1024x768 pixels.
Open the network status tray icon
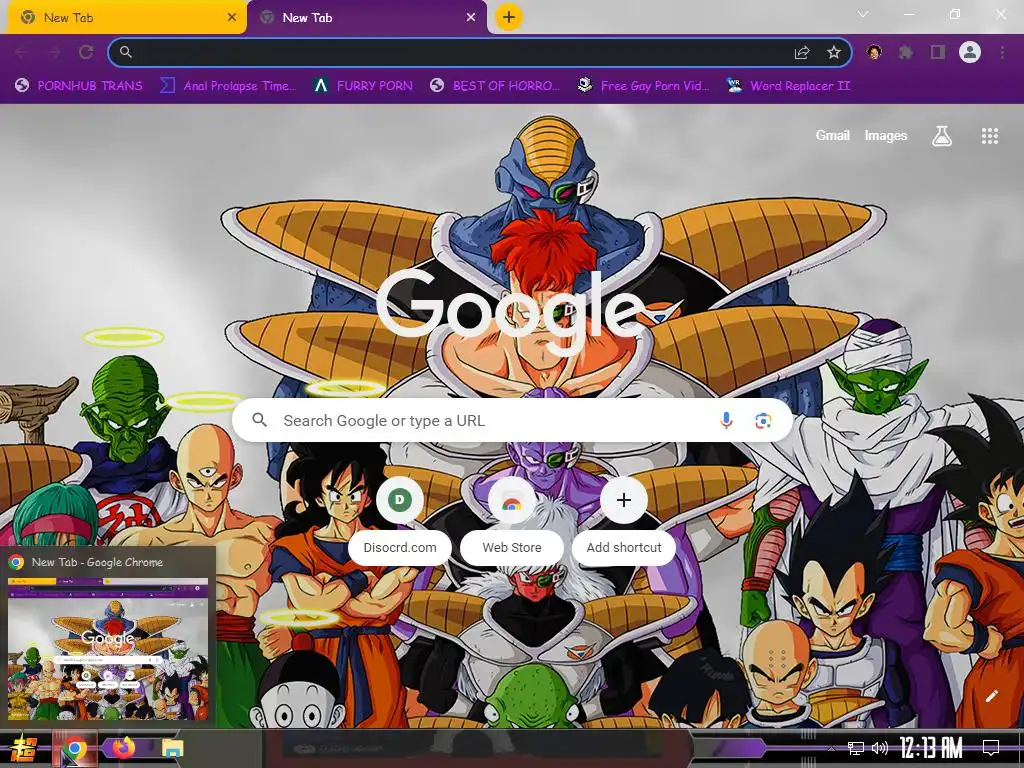pyautogui.click(x=856, y=748)
